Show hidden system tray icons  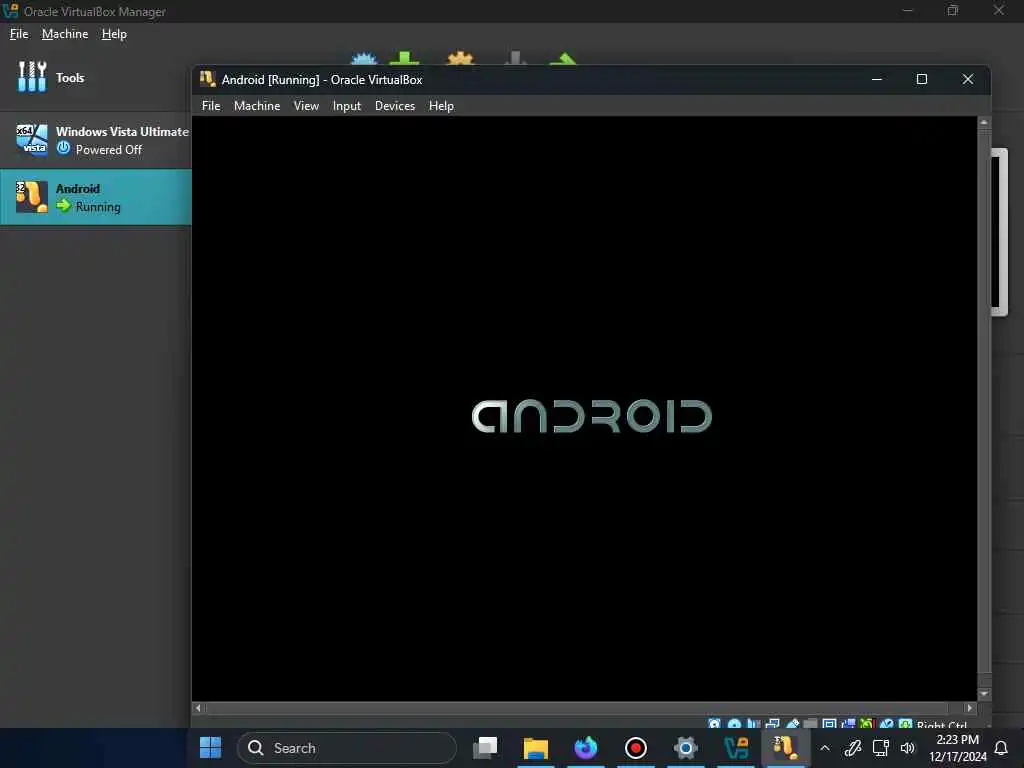pos(825,748)
